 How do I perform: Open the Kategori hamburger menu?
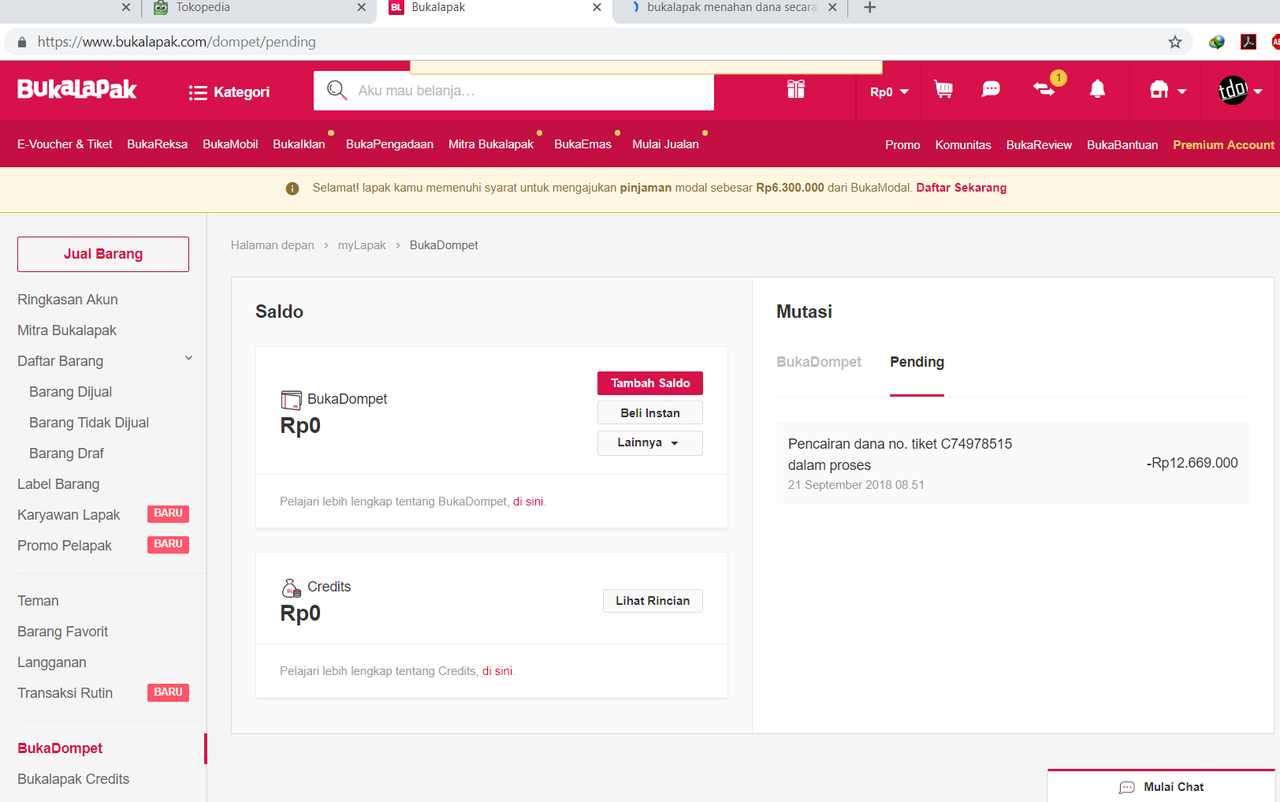[x=229, y=92]
